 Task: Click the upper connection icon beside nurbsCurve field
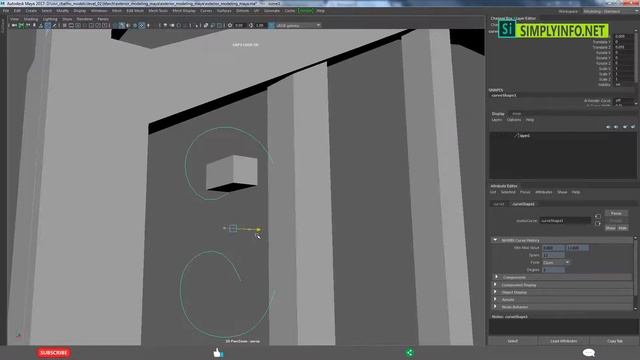click(x=598, y=216)
